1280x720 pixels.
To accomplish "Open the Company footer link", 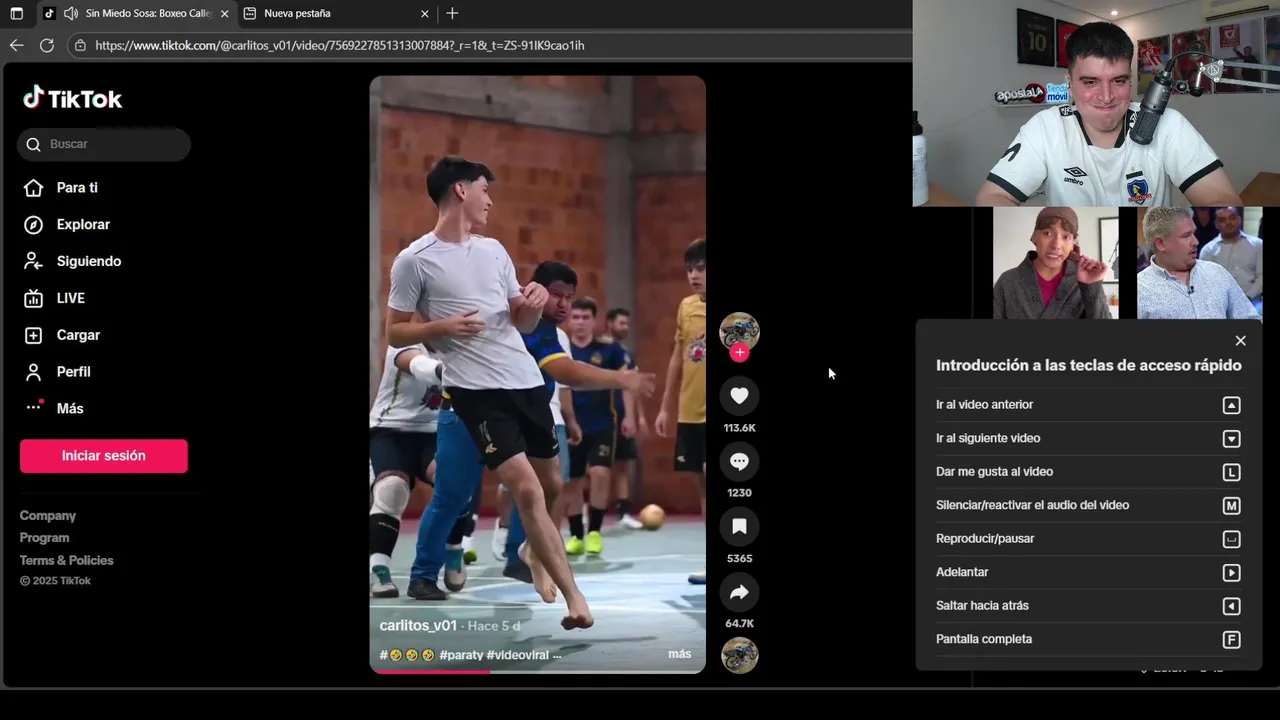I will tap(48, 516).
